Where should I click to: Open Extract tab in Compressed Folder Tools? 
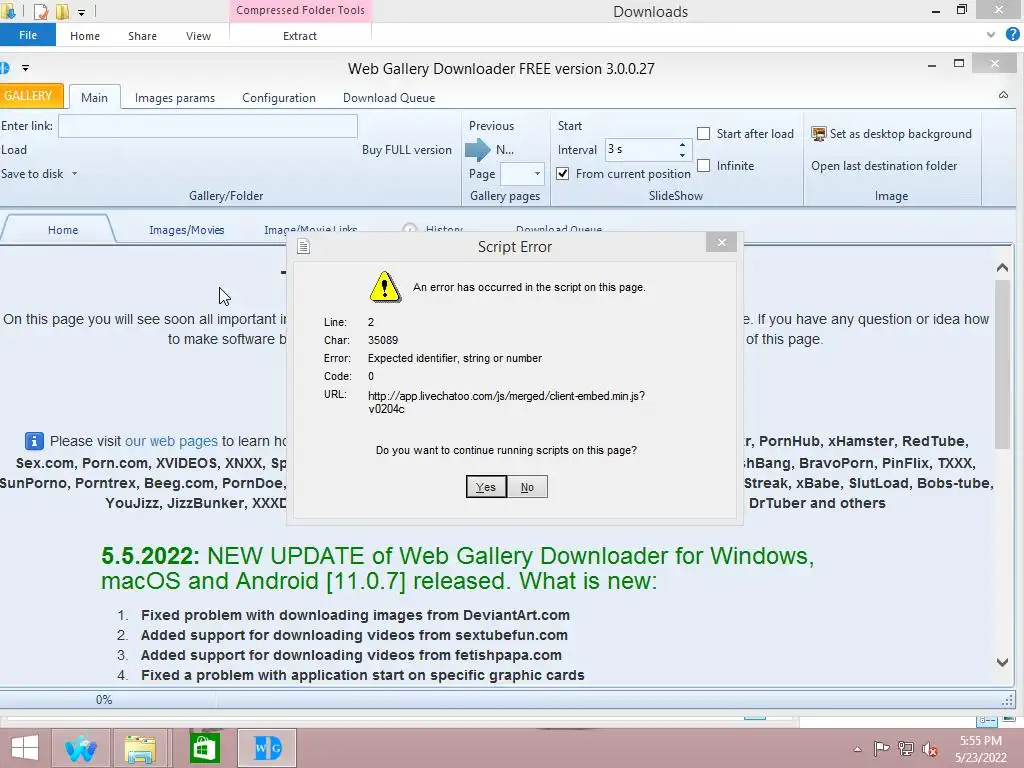[x=300, y=36]
